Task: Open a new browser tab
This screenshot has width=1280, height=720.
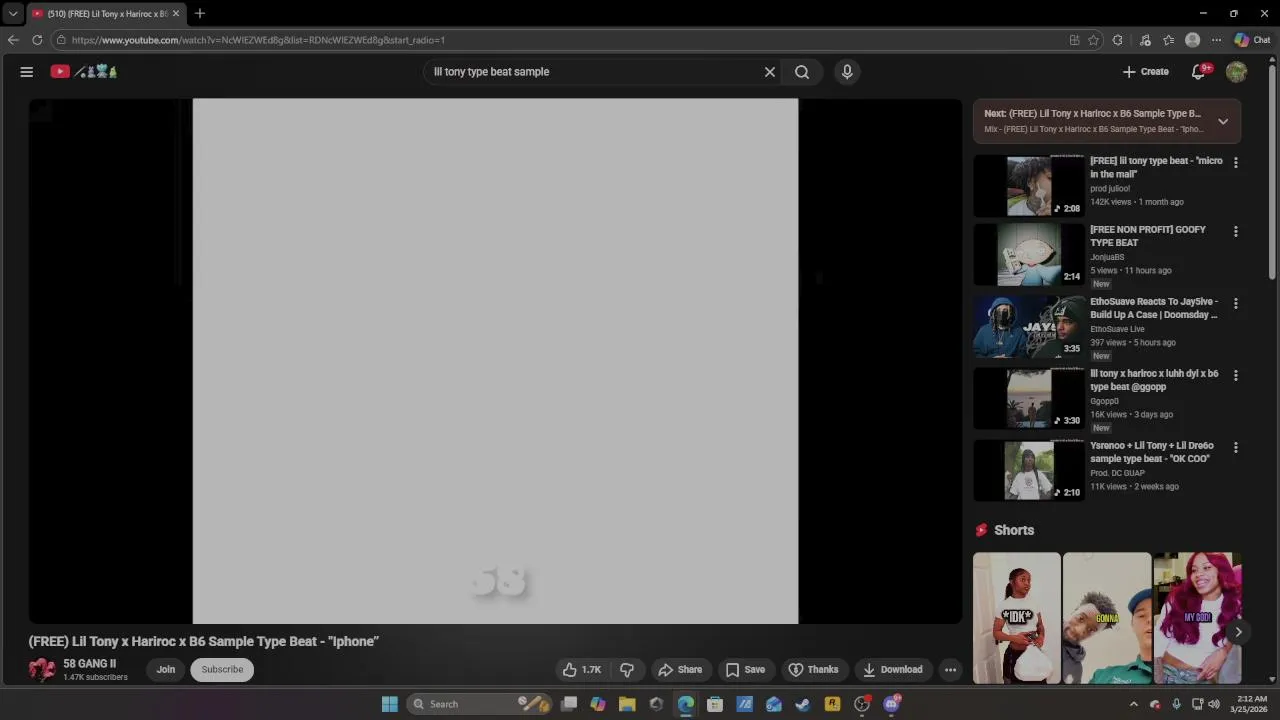Action: [200, 13]
